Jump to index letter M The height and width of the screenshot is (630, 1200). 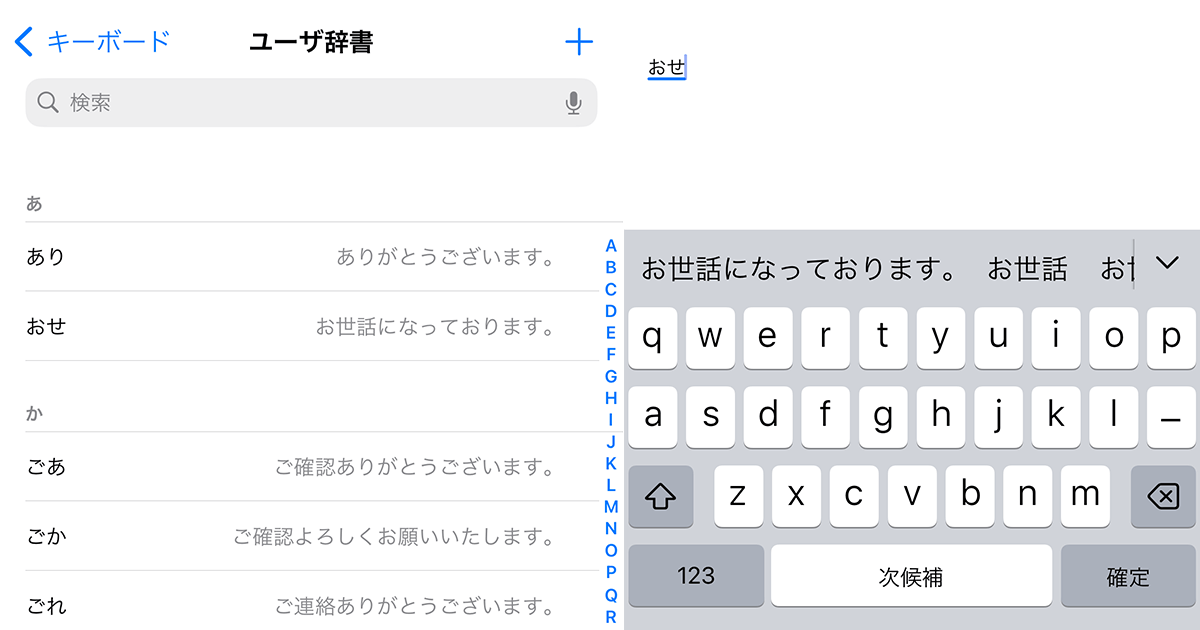tap(611, 507)
